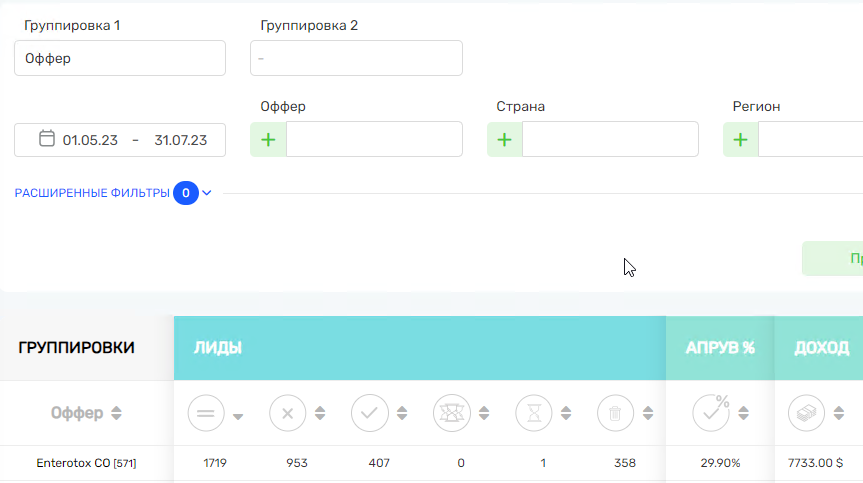Sort by rejected leads arrows

pyautogui.click(x=320, y=413)
